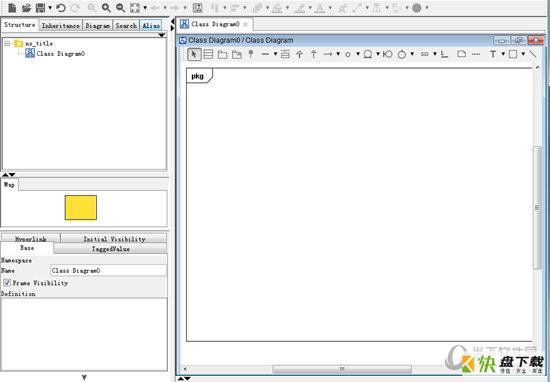Open the Interface tool dropdown arrow
Viewport: 550px width, 382px height.
(x=358, y=54)
